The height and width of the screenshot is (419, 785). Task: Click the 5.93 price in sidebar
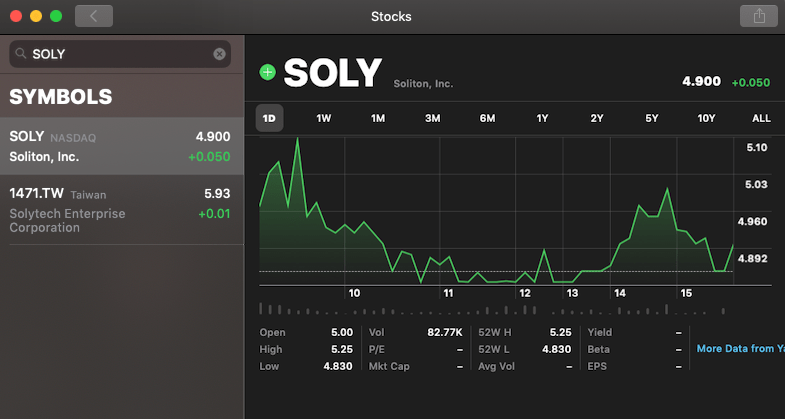point(217,194)
